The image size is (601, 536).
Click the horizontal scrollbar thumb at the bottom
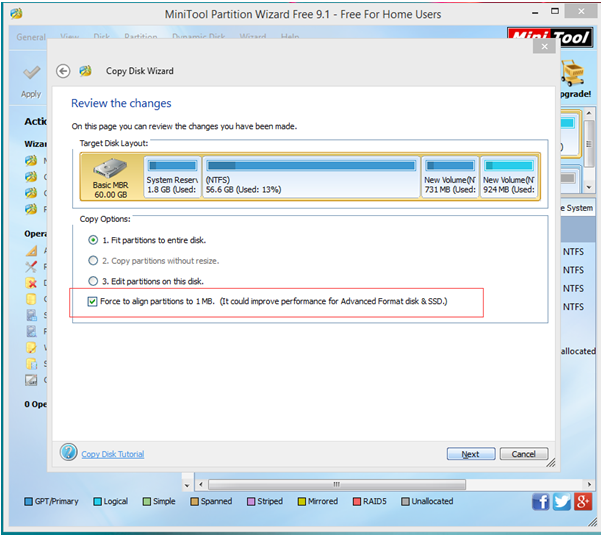[x=337, y=484]
